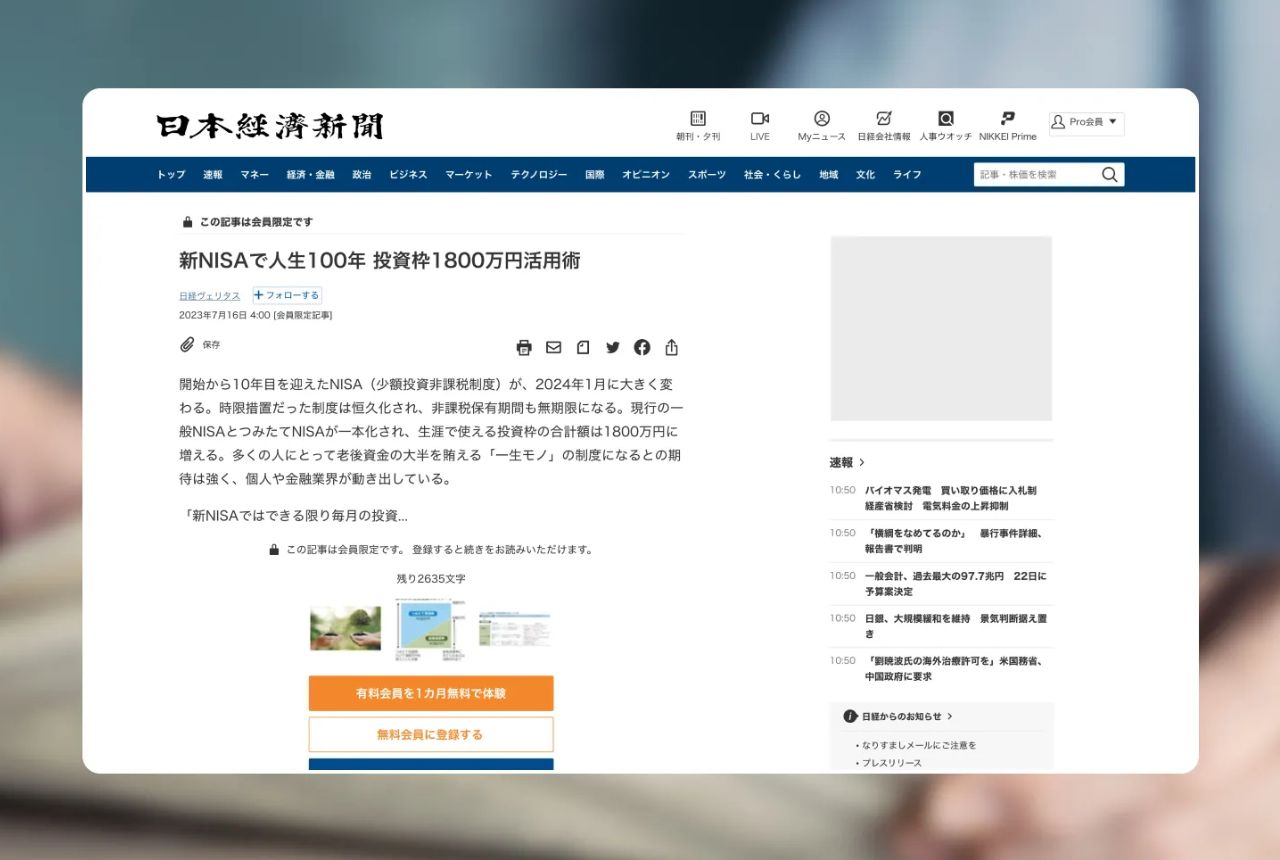Open the Myニュース profile icon
This screenshot has width=1280, height=860.
click(x=822, y=118)
